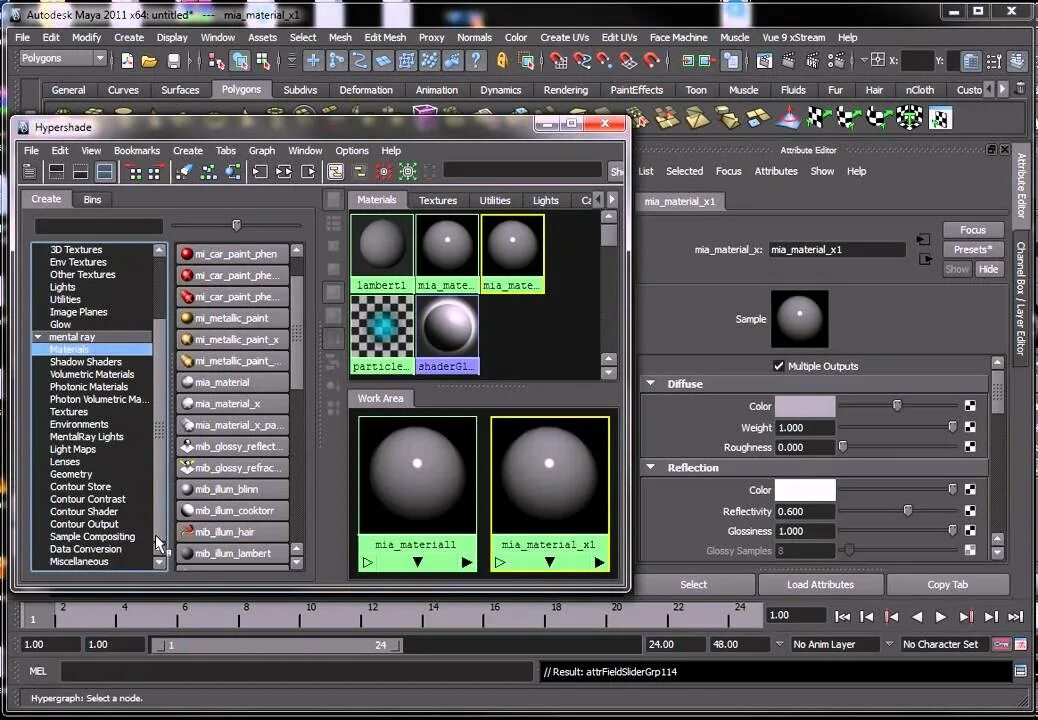1038x720 pixels.
Task: Click the Load Attributes button
Action: point(821,584)
